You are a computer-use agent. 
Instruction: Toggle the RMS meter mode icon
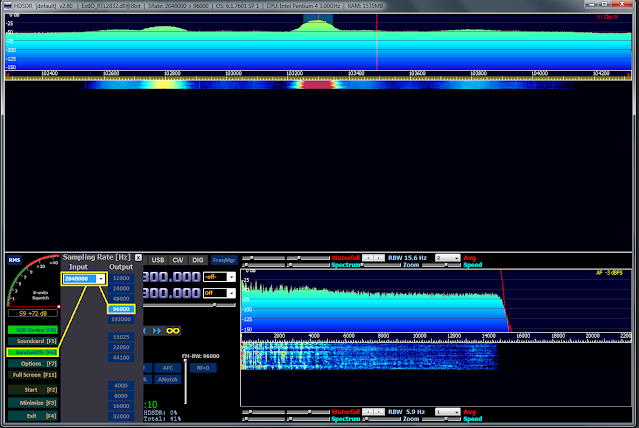coord(14,260)
